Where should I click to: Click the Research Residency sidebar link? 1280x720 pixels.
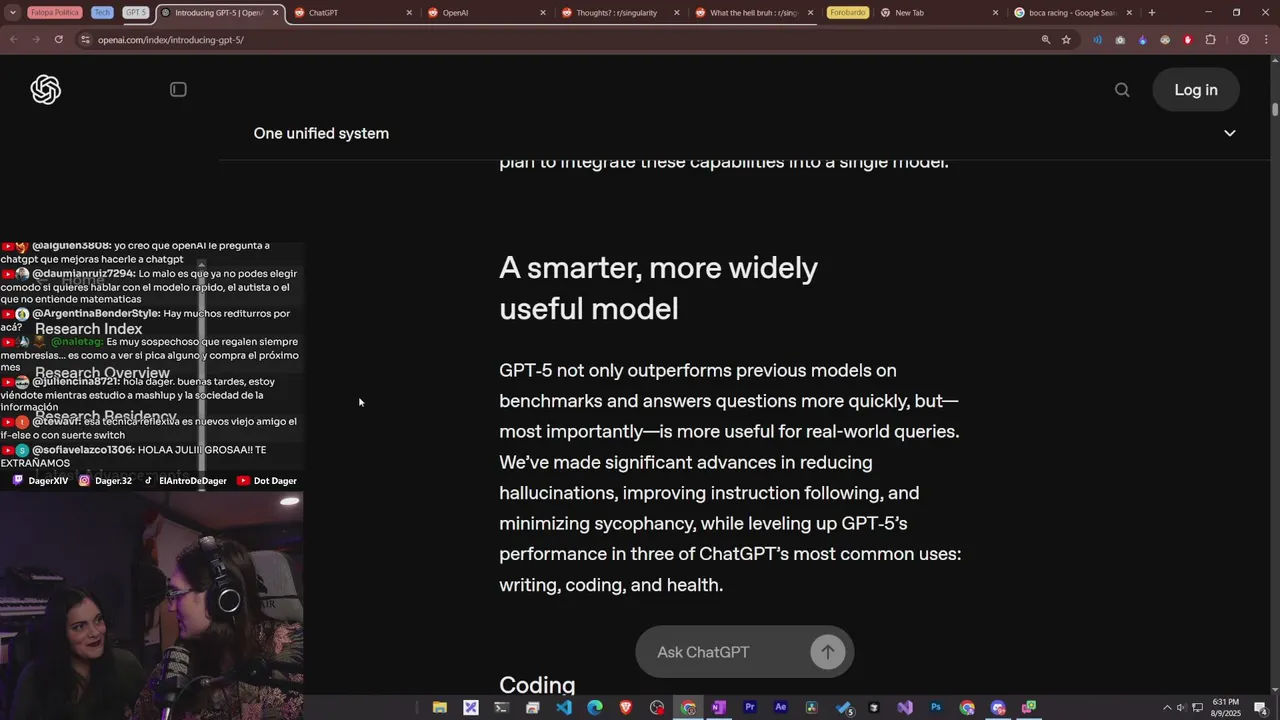(106, 416)
